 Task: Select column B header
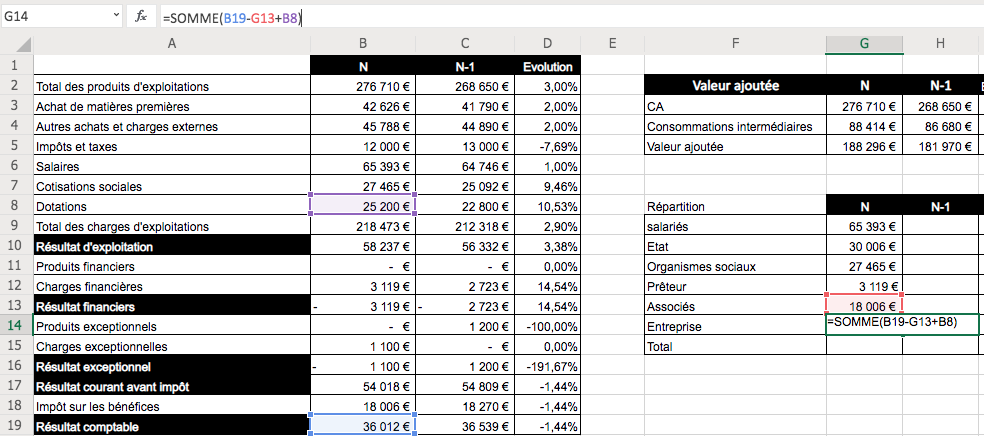click(363, 43)
